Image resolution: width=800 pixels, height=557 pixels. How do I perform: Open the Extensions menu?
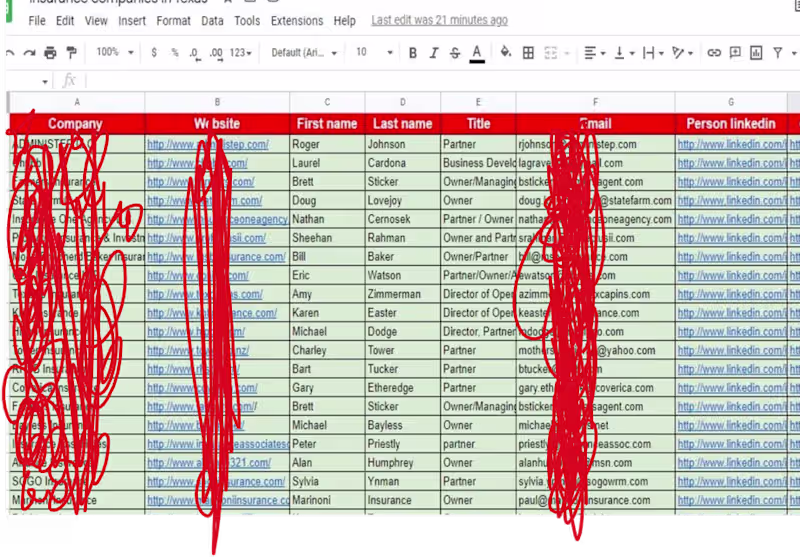point(297,21)
